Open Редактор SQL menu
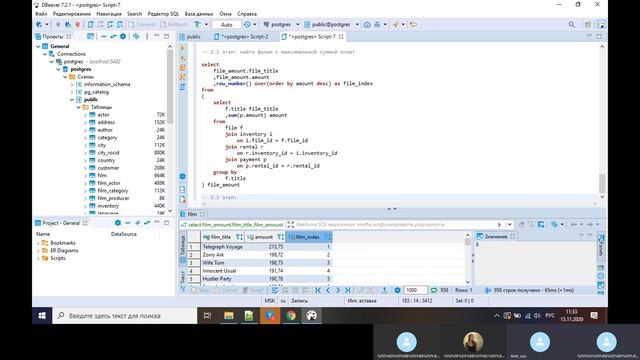Viewport: 640px width, 360px height. [163, 14]
